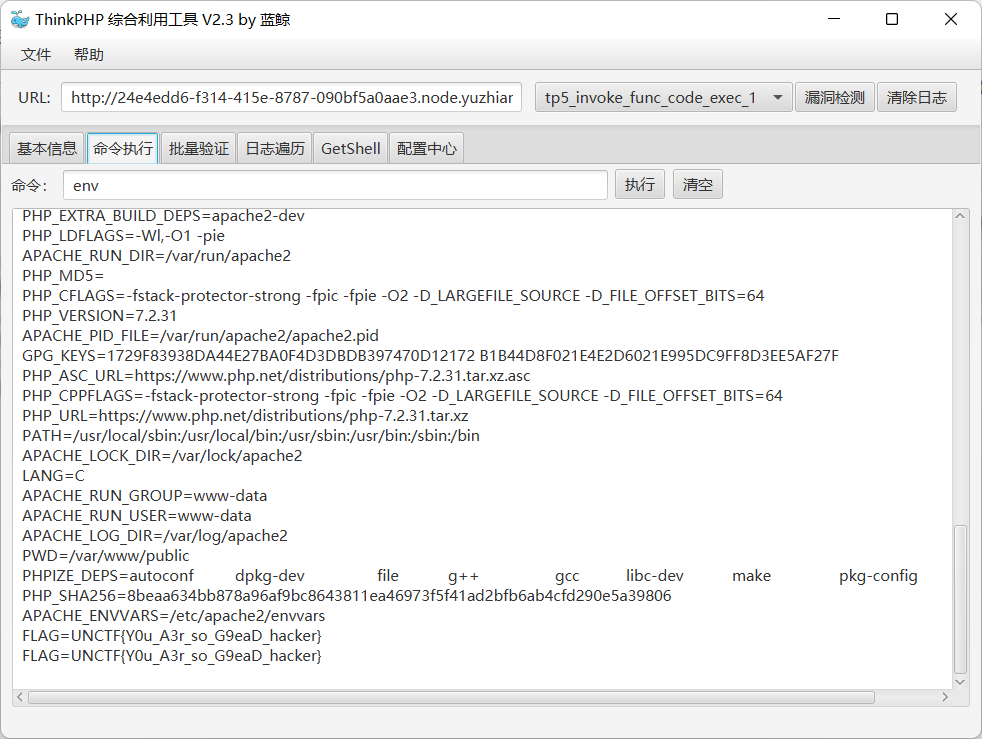Click the APACHE_LOCK_DIR=/var/lock/apache2 line
The image size is (982, 739).
(x=162, y=455)
